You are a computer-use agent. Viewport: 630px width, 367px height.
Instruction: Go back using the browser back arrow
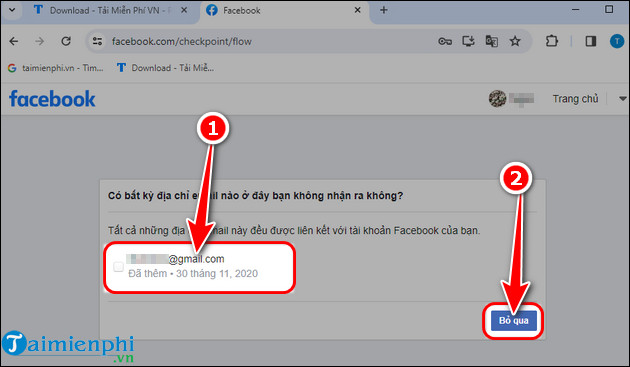[14, 41]
